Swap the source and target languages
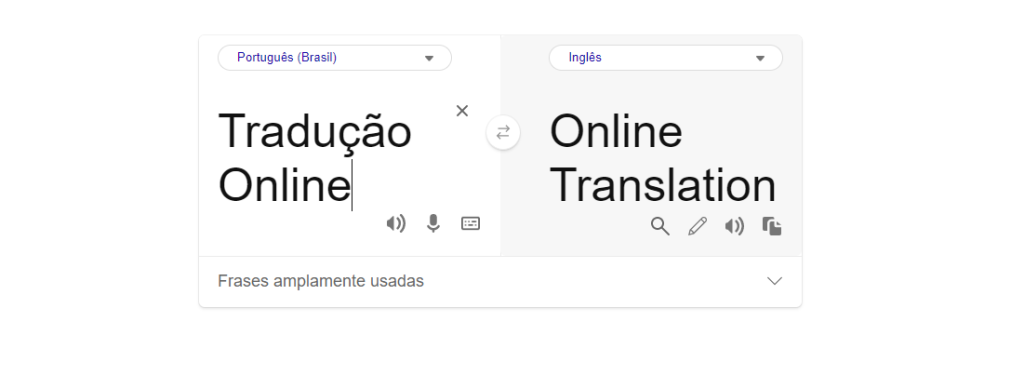Image resolution: width=1024 pixels, height=375 pixels. click(503, 133)
